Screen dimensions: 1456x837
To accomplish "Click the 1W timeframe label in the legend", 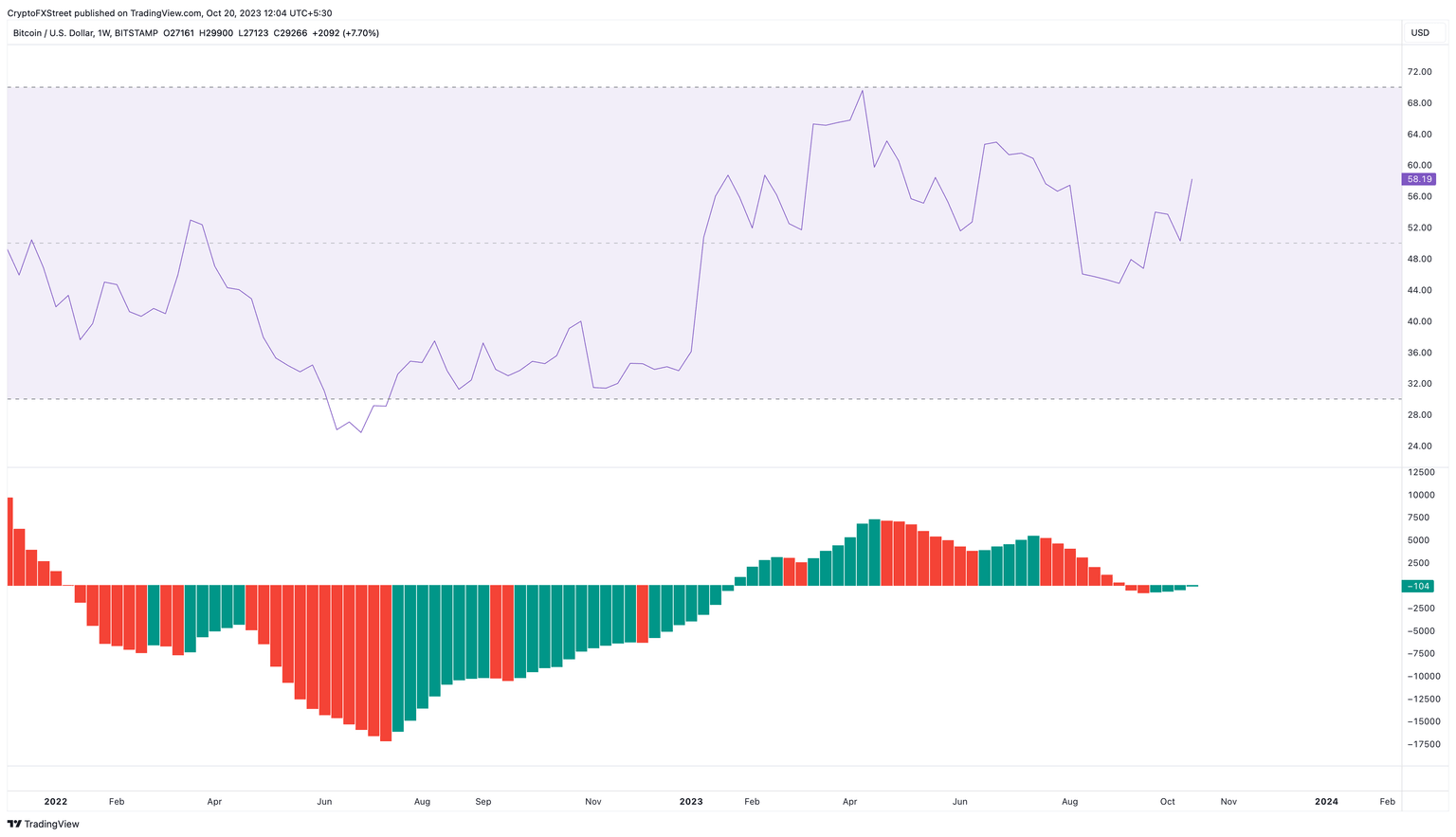I will coord(103,32).
